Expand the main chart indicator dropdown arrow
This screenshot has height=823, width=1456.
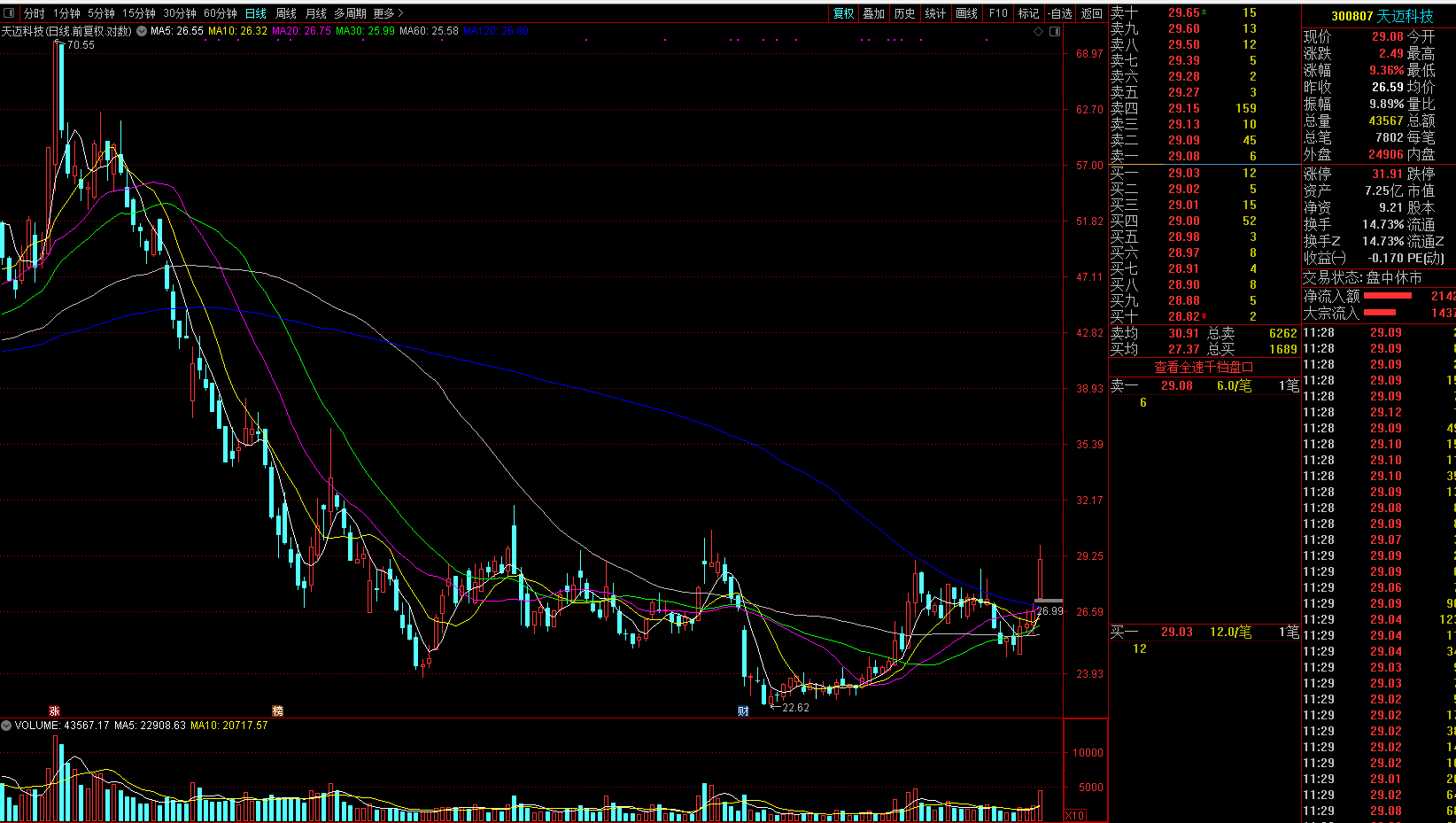point(142,31)
